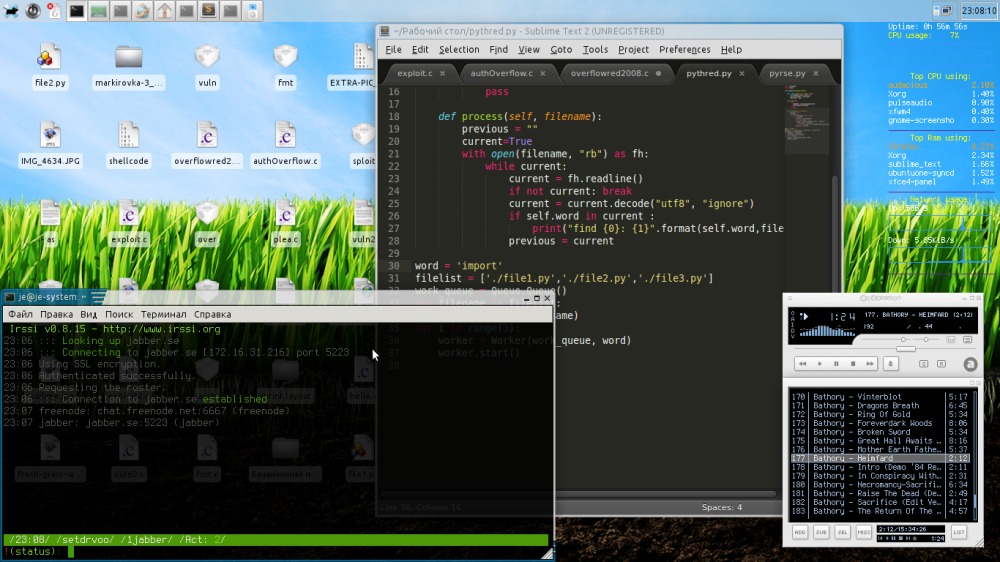Click the eject/open file button in Audacious

tap(891, 364)
